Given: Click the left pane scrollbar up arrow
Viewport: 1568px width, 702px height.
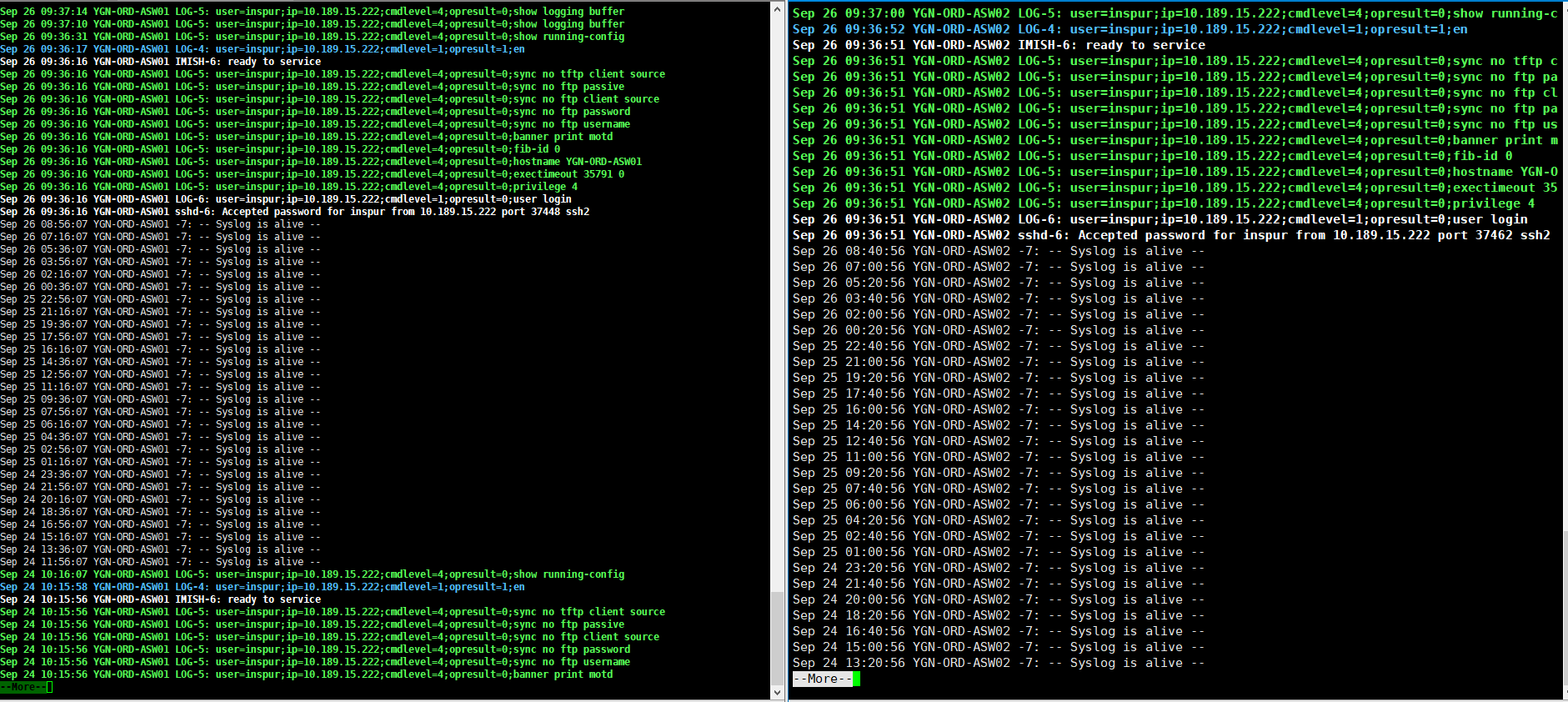Looking at the screenshot, I should tap(777, 9).
